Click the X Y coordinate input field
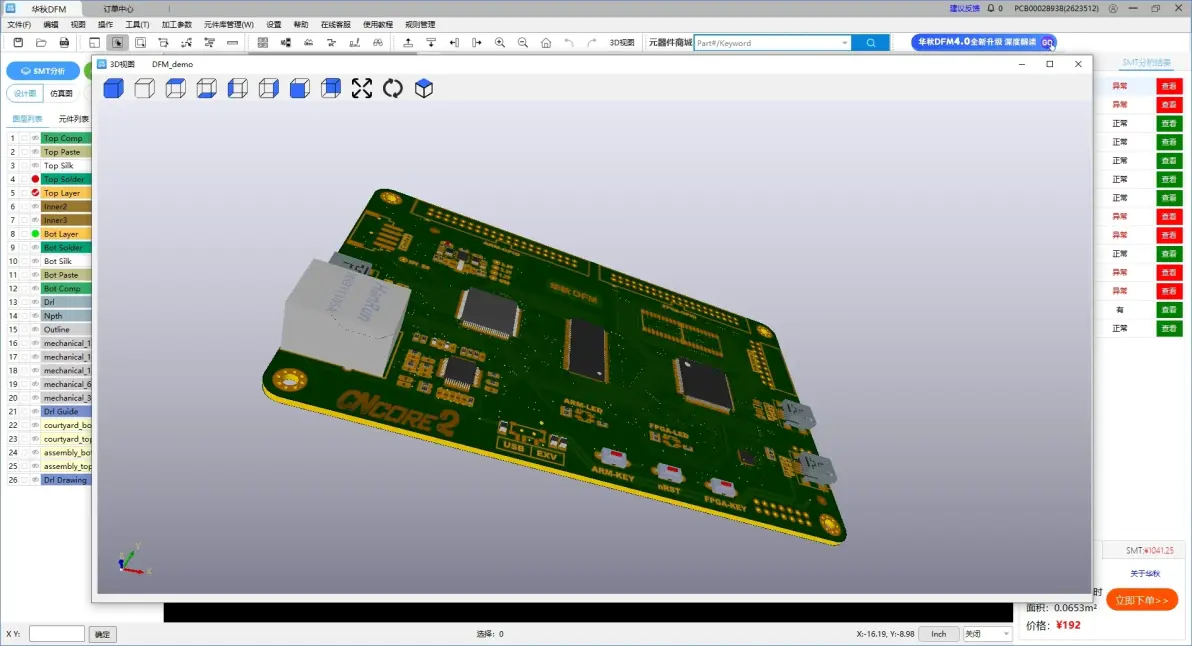Viewport: 1192px width, 646px height. (56, 634)
